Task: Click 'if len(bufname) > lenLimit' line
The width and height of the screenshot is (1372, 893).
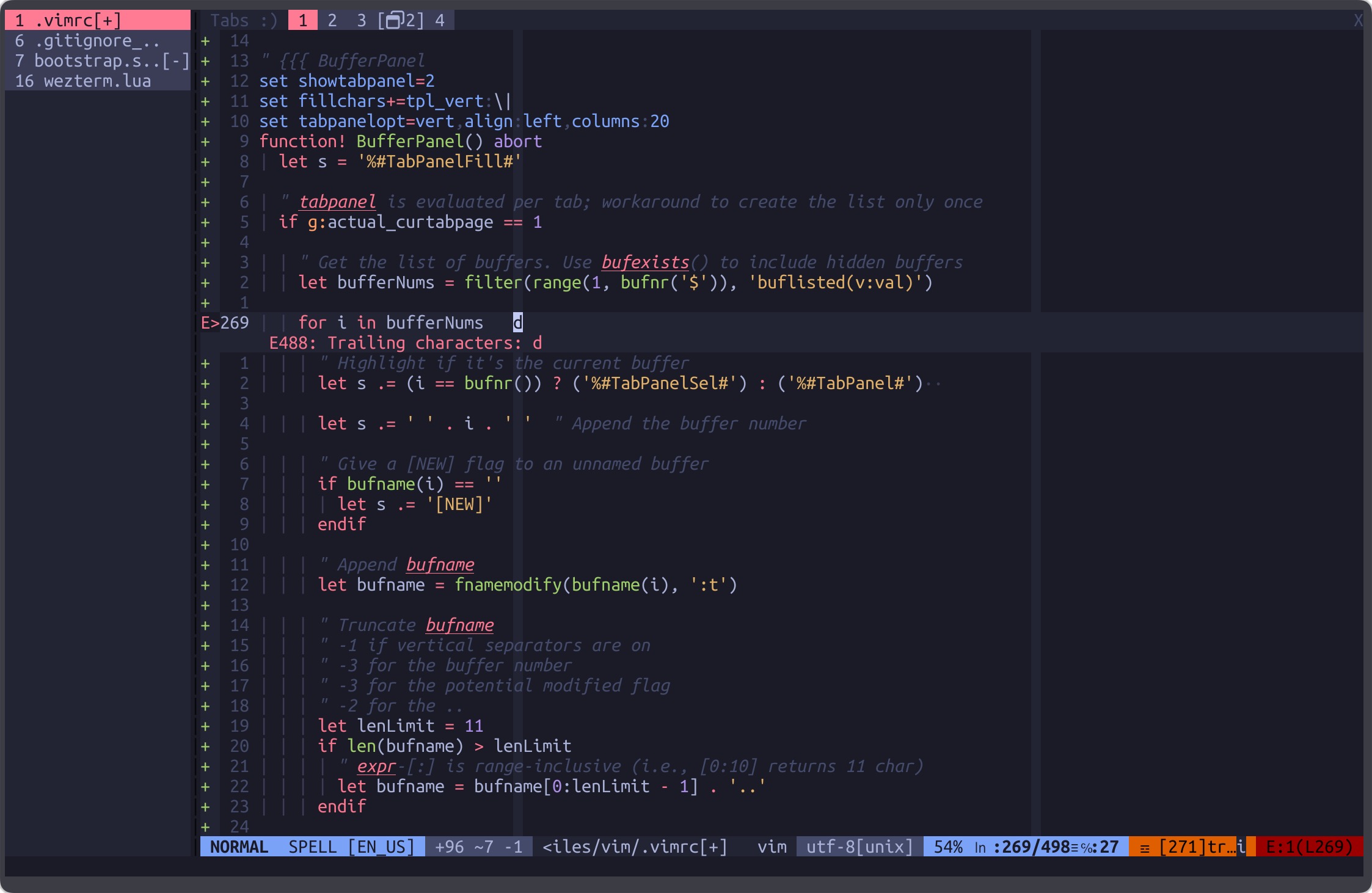Action: click(445, 746)
